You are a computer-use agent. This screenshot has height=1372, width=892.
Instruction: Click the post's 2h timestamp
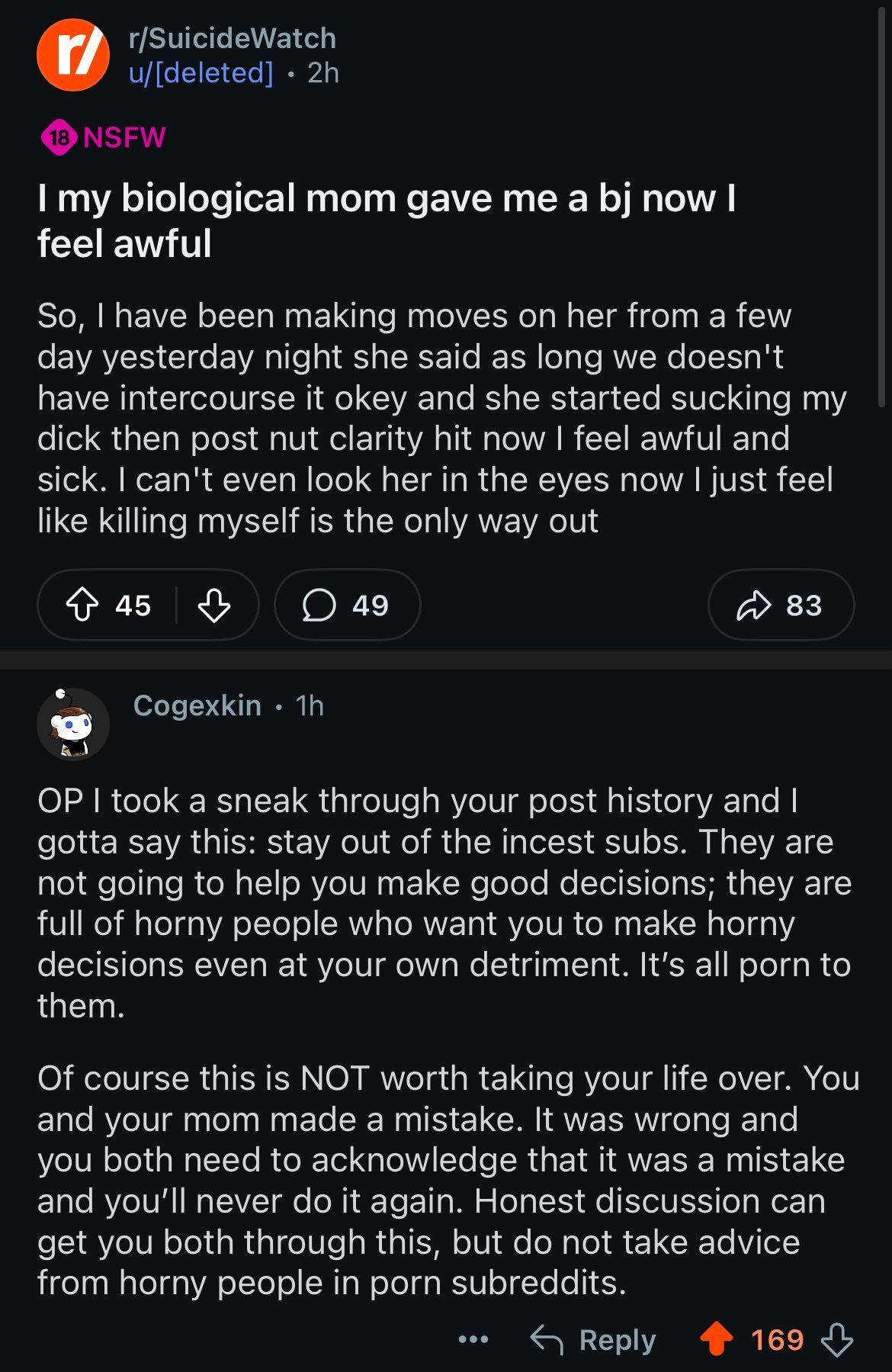pyautogui.click(x=323, y=73)
